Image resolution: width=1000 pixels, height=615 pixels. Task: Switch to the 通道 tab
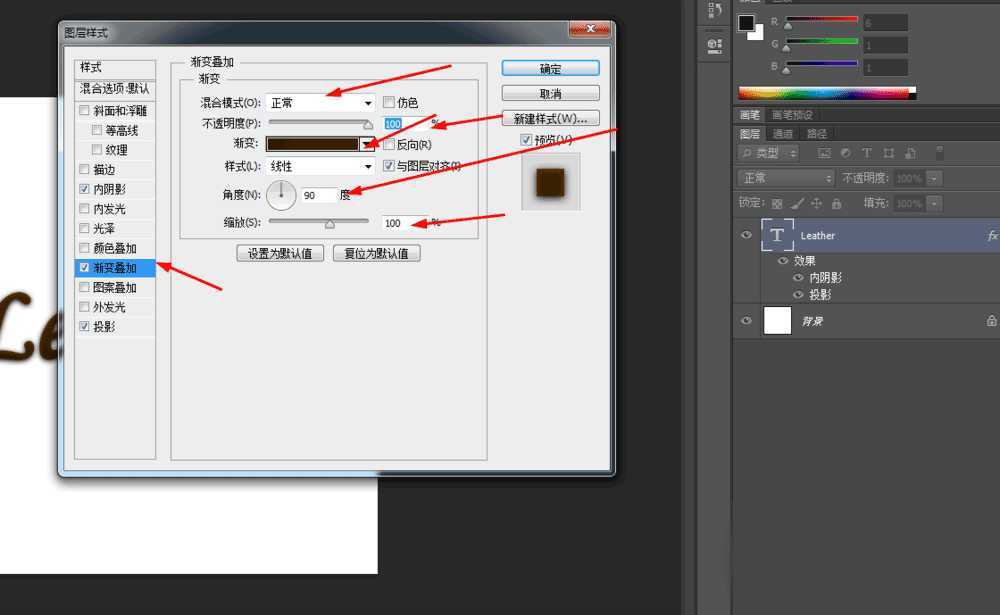[x=784, y=132]
